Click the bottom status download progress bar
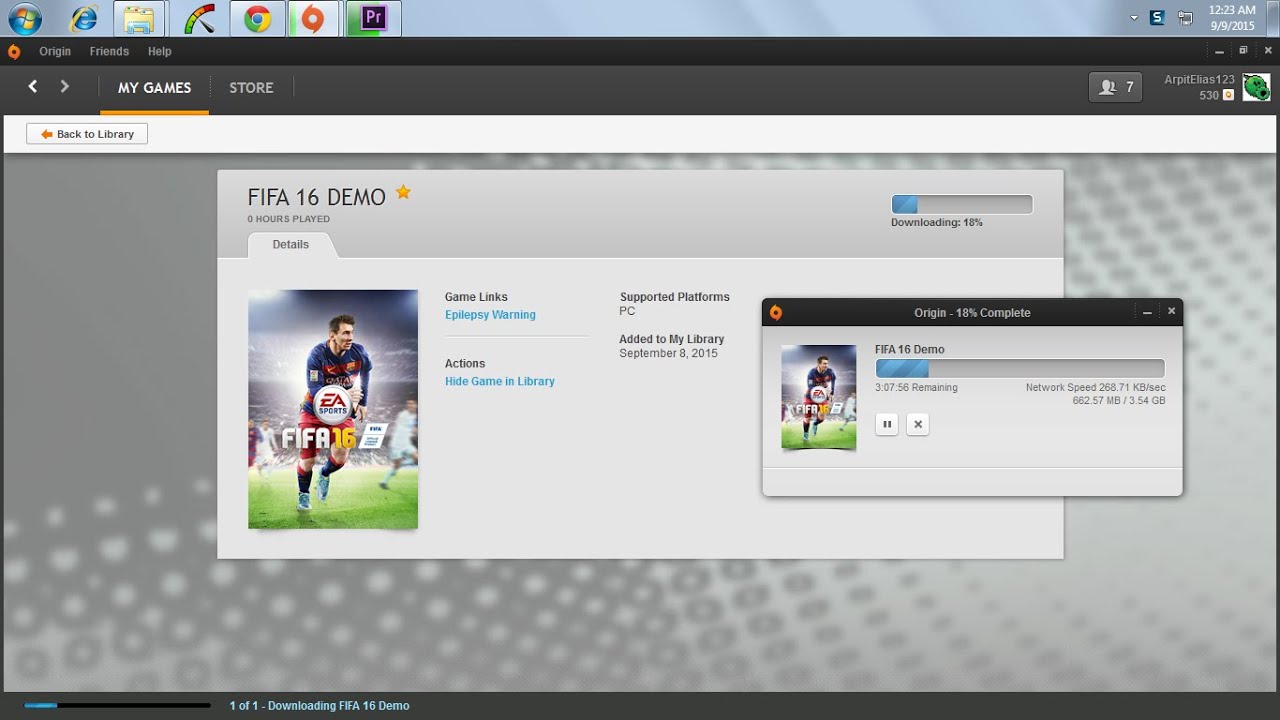The width and height of the screenshot is (1280, 720). click(x=117, y=705)
